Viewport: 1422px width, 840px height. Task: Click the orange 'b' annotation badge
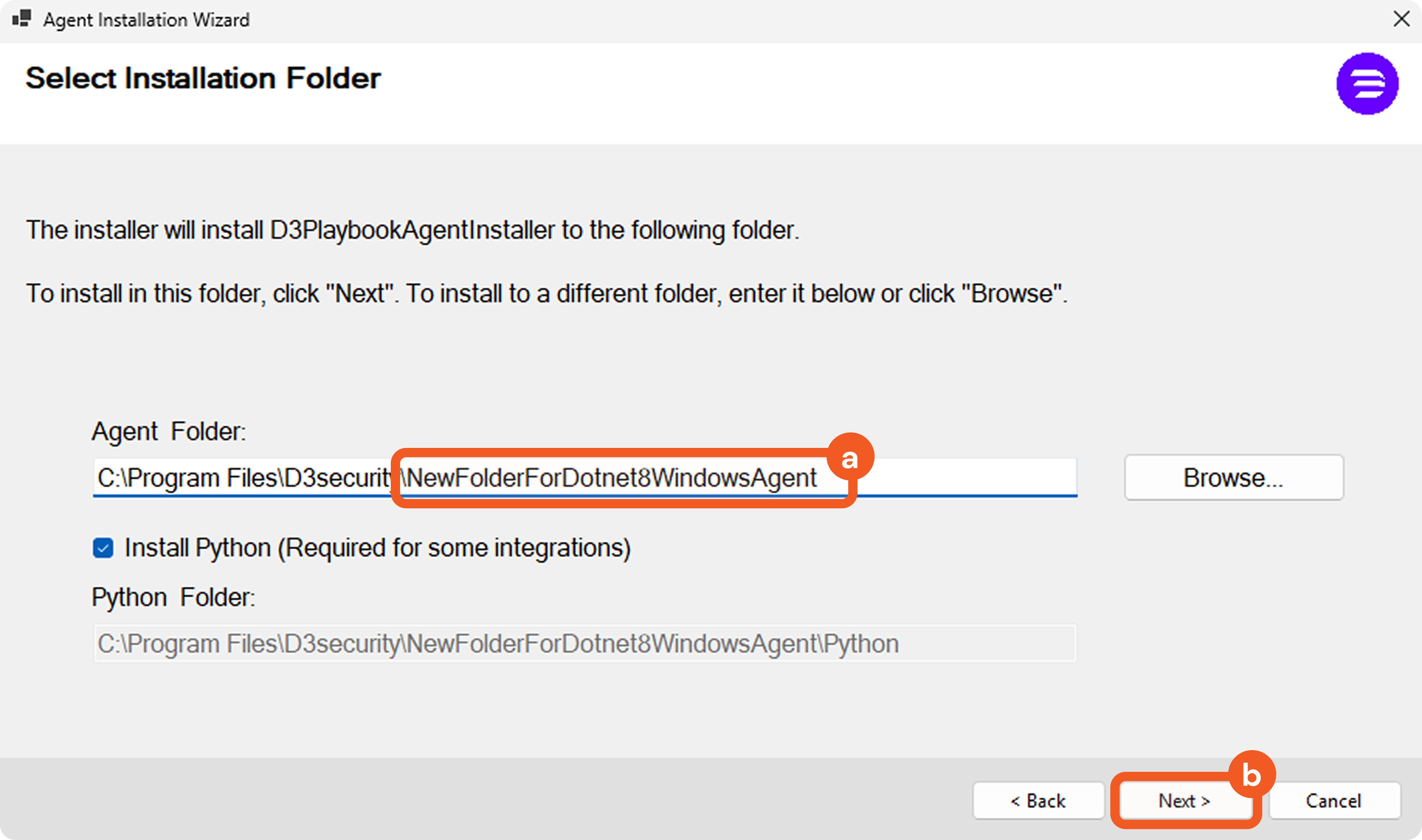point(1251,775)
